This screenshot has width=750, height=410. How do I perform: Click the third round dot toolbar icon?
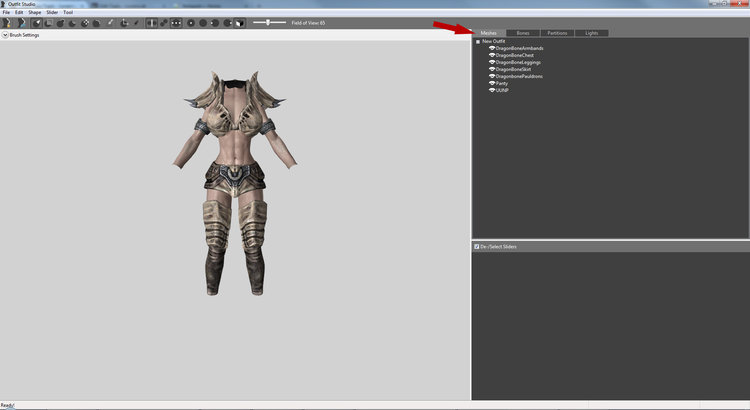click(215, 23)
